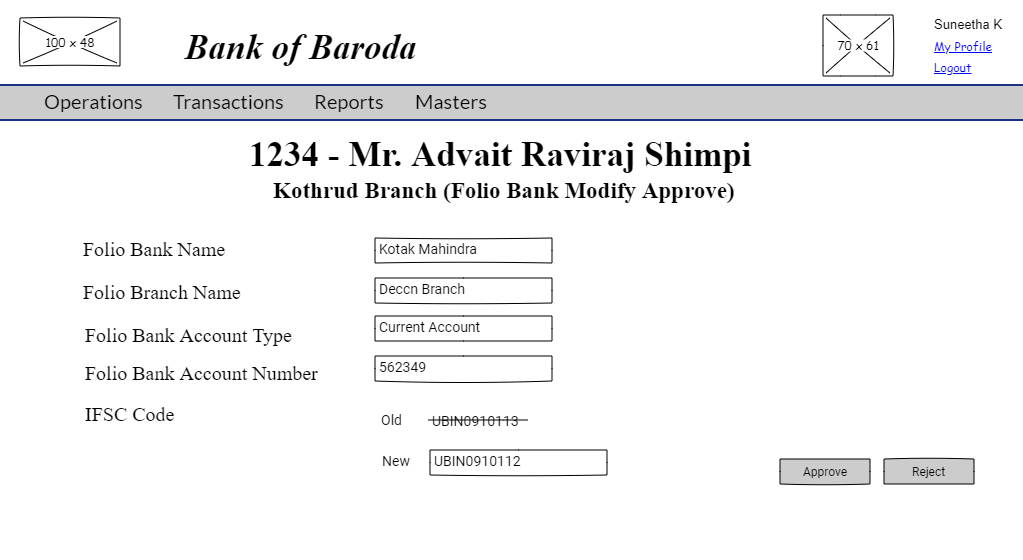
Task: Select the Deccn Branch field
Action: click(x=463, y=290)
